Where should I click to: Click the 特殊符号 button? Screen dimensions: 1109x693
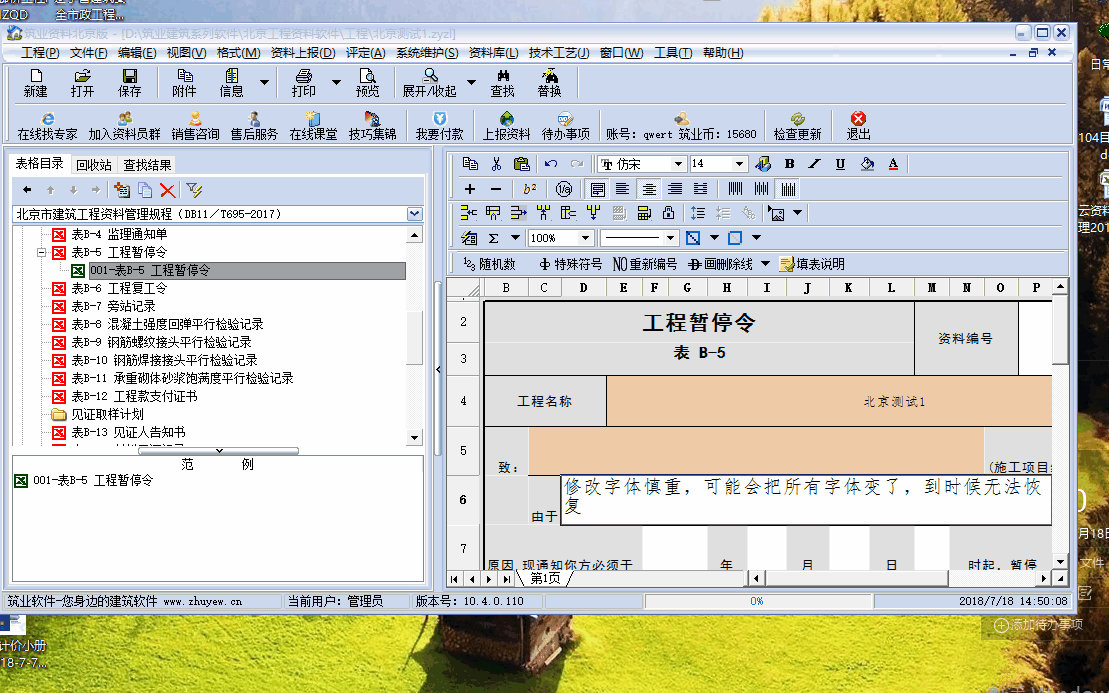tap(570, 264)
